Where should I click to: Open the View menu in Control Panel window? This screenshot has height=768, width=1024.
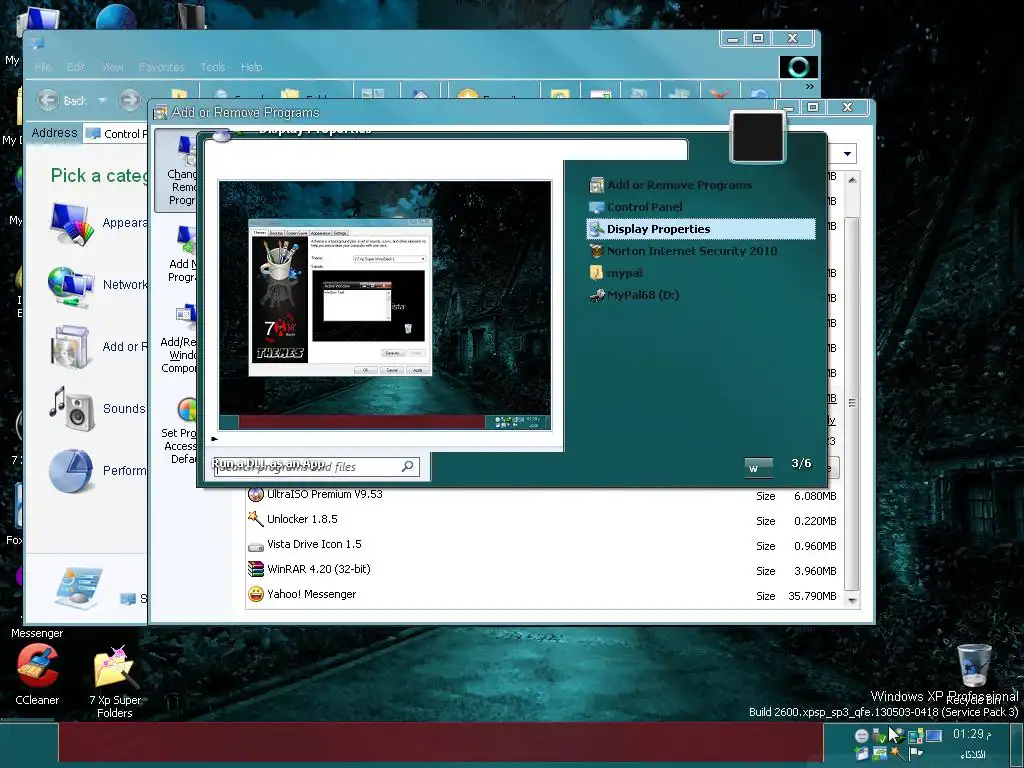point(112,67)
